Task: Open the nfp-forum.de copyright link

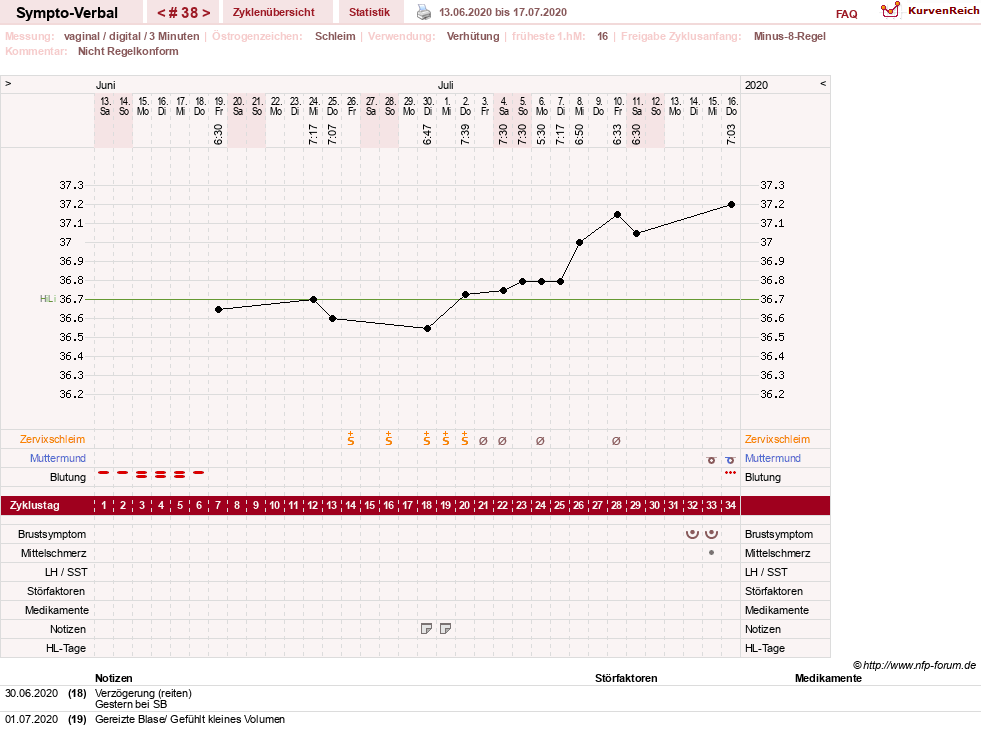Action: (914, 665)
